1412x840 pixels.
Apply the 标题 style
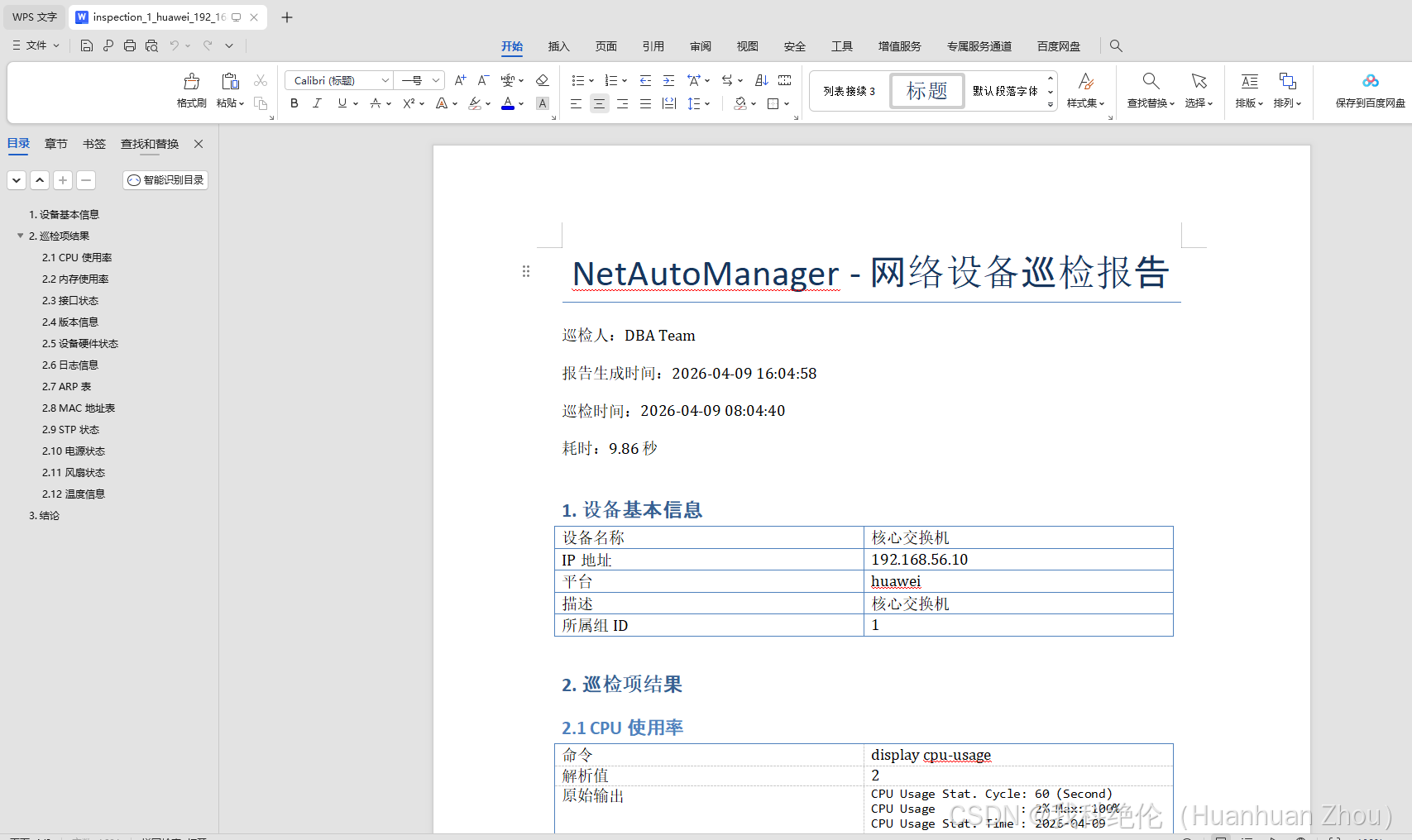927,91
